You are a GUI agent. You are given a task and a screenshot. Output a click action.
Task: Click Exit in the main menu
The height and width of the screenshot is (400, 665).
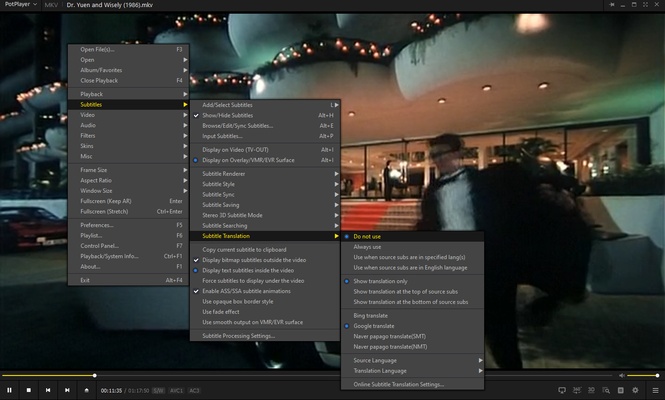click(x=129, y=280)
